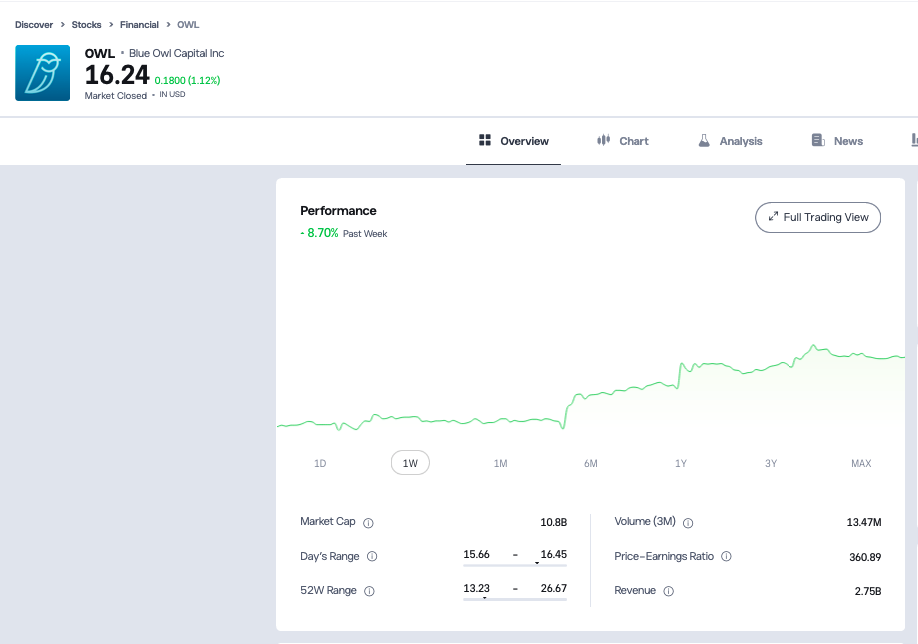Go to the News tab
The height and width of the screenshot is (644, 918).
tap(837, 141)
